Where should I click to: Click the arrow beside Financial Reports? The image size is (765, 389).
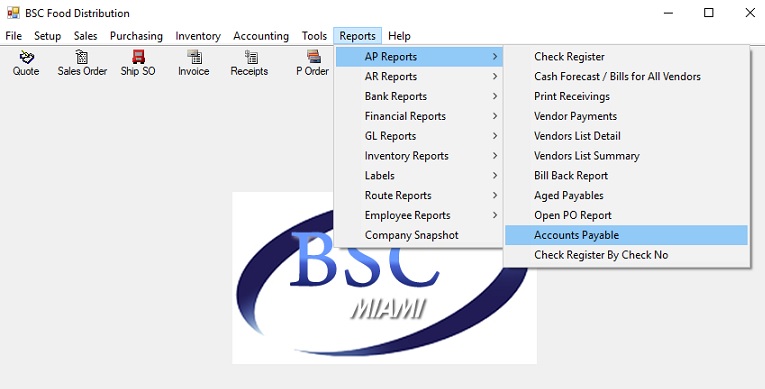click(495, 116)
